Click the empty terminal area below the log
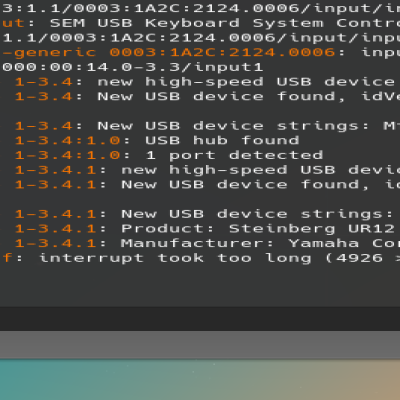The height and width of the screenshot is (400, 400). click(200, 286)
